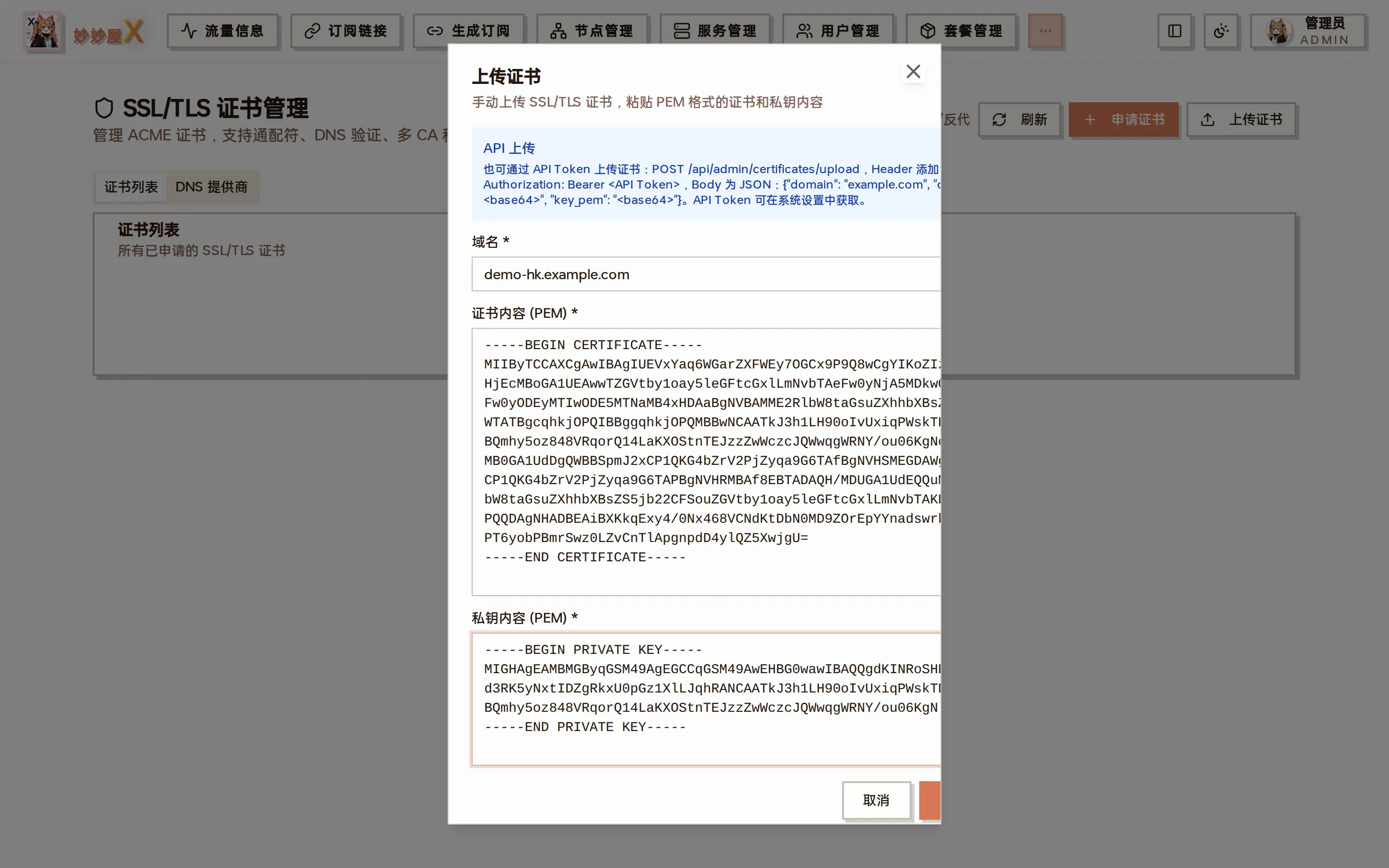Screen dimensions: 1389x868
Task: Click the orange submit button beside 取消
Action: point(929,800)
